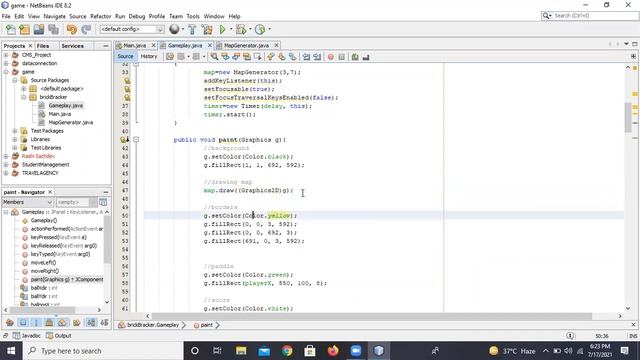The image size is (640, 360).
Task: Open the Debug menu
Action: 137,16
